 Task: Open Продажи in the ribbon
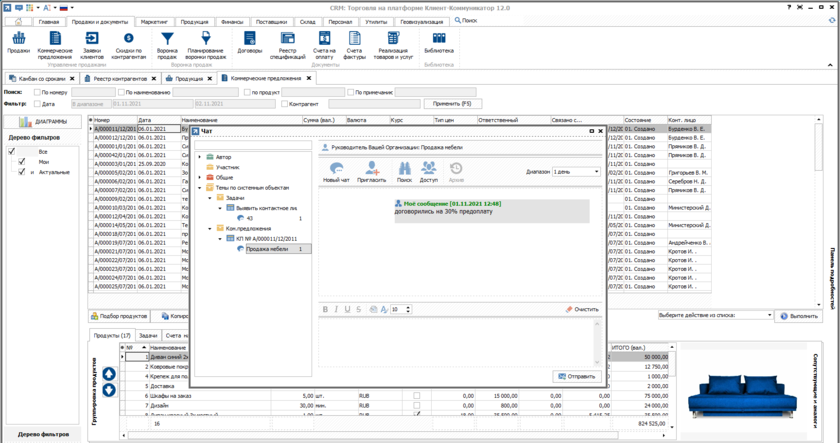(19, 43)
